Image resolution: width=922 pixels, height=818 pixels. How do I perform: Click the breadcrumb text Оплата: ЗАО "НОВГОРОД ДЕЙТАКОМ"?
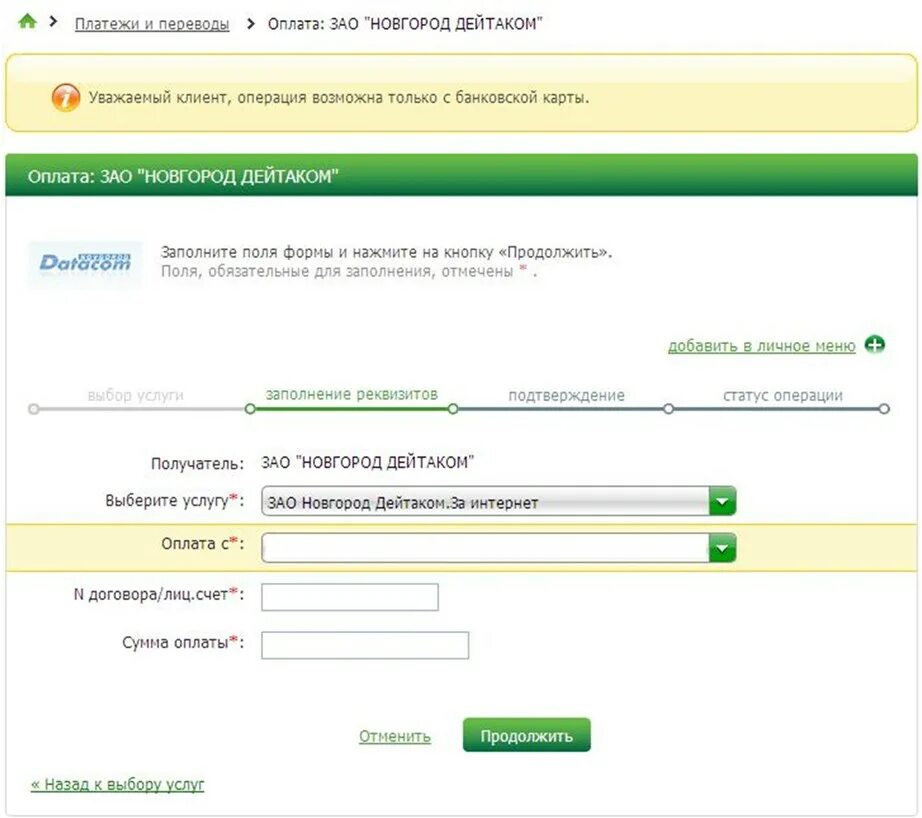click(405, 24)
